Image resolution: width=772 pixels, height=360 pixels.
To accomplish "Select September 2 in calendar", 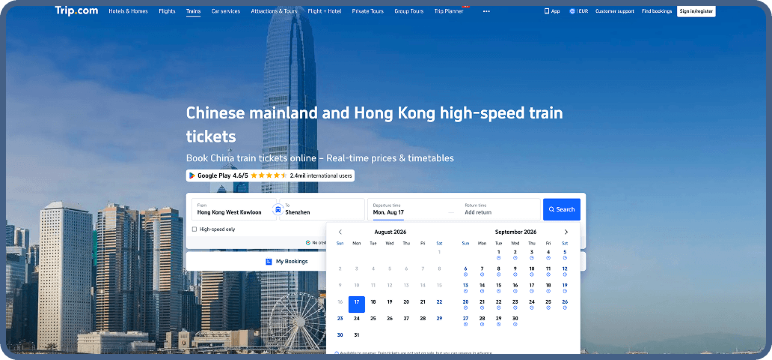I will click(x=515, y=254).
